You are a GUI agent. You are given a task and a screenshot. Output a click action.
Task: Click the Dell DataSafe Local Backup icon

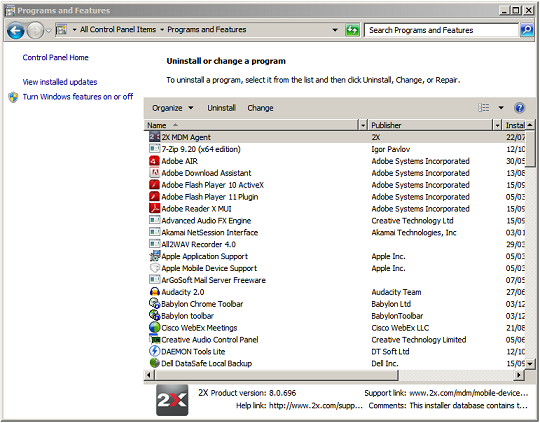[x=154, y=363]
